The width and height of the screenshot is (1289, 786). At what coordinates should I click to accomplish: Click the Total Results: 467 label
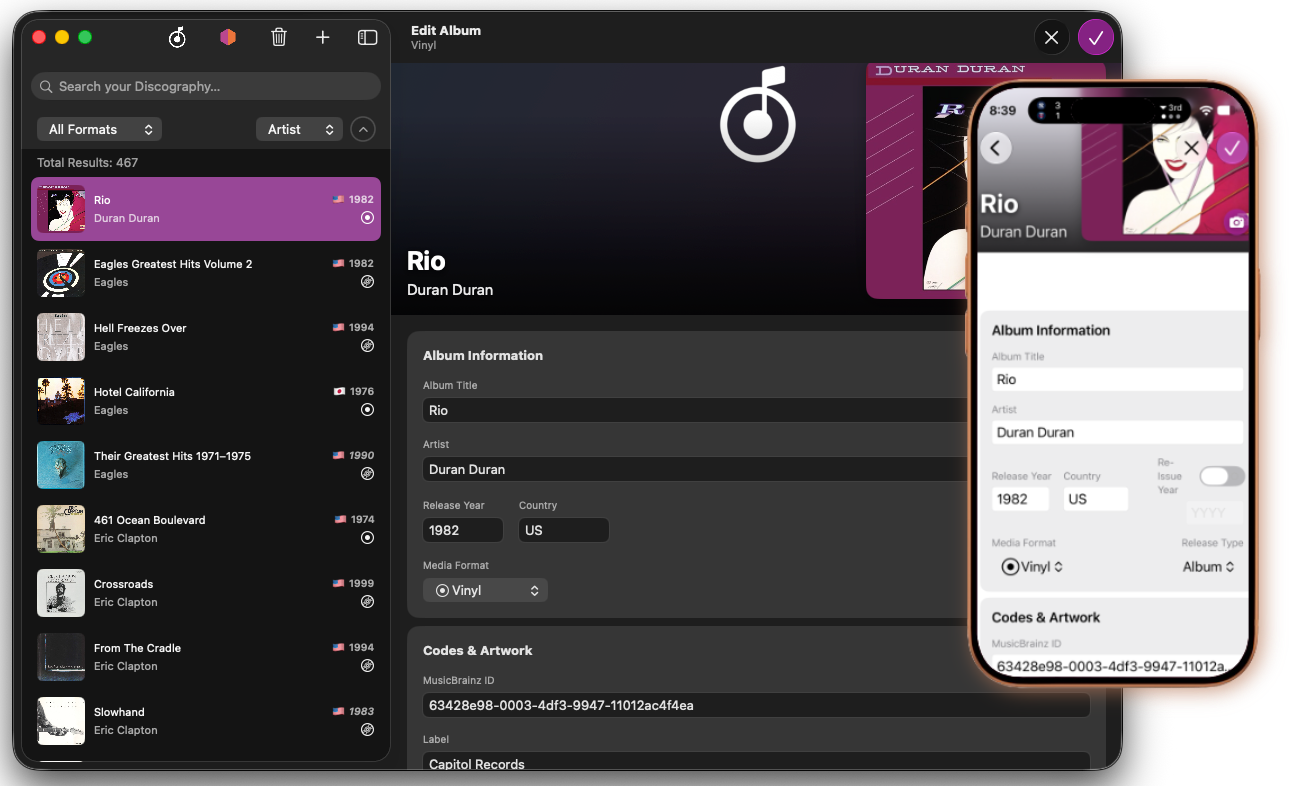tap(88, 163)
